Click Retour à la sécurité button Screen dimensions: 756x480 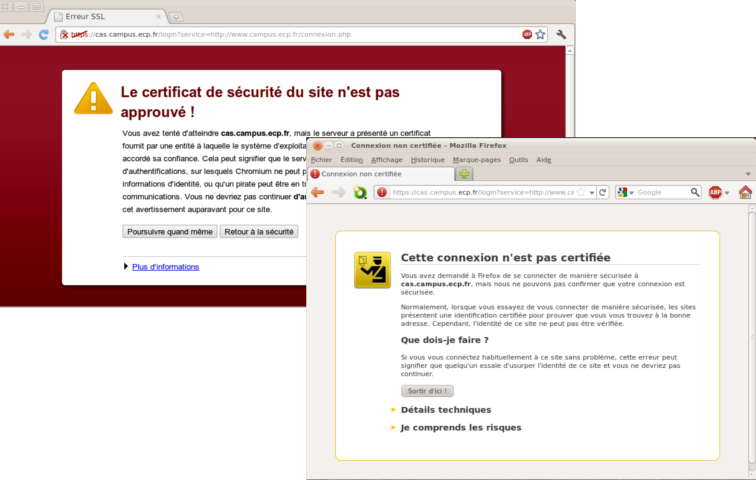259,232
